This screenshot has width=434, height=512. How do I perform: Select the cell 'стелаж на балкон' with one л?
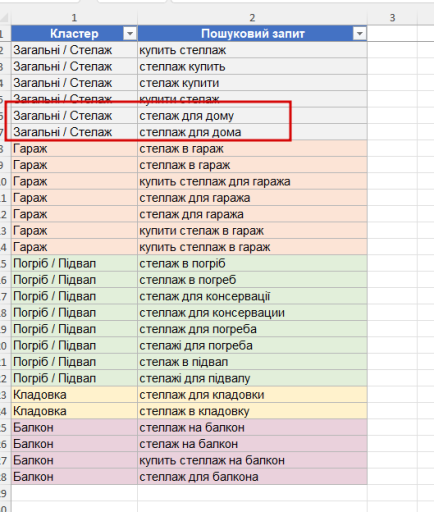pos(252,444)
